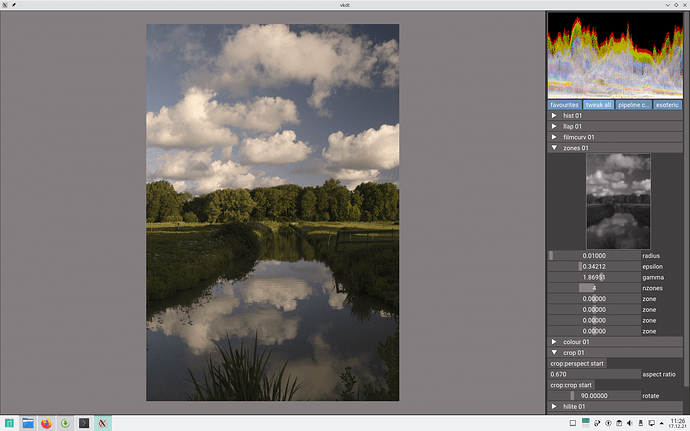Expand the hilite 01 module
The height and width of the screenshot is (431, 690).
555,406
